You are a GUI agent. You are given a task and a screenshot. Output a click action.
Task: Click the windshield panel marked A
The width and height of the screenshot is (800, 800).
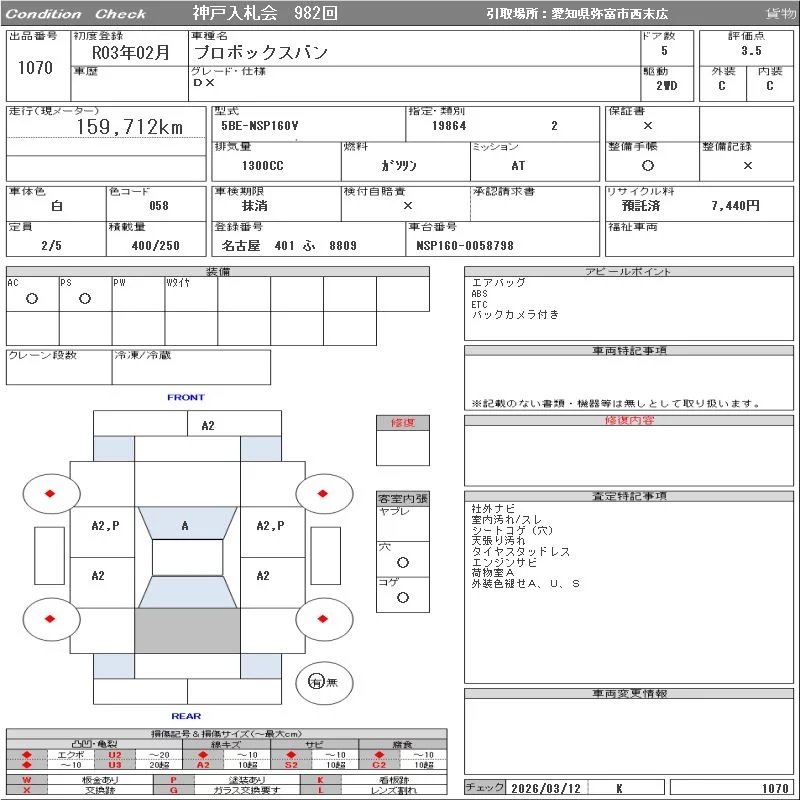tap(185, 525)
